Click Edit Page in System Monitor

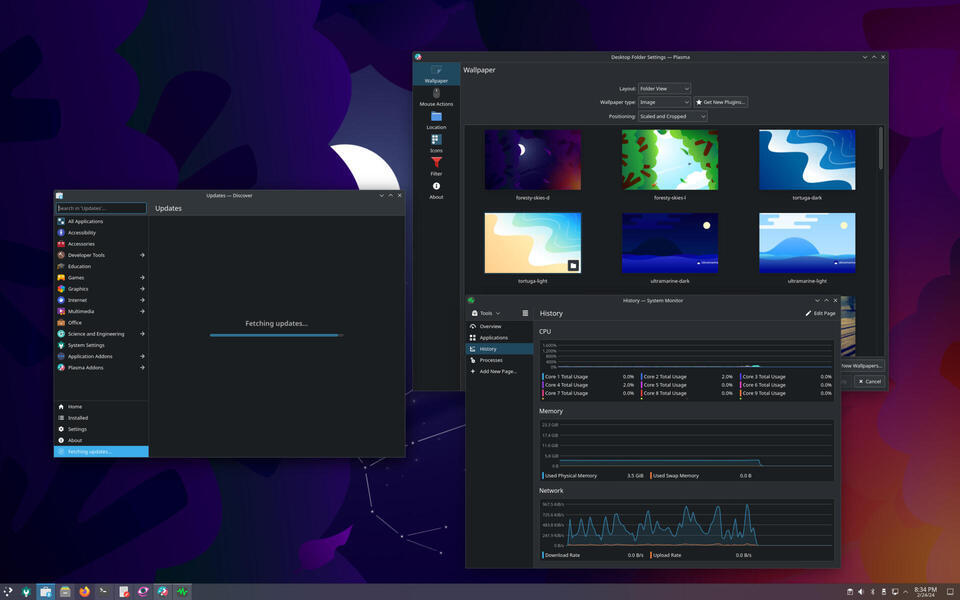tap(820, 313)
